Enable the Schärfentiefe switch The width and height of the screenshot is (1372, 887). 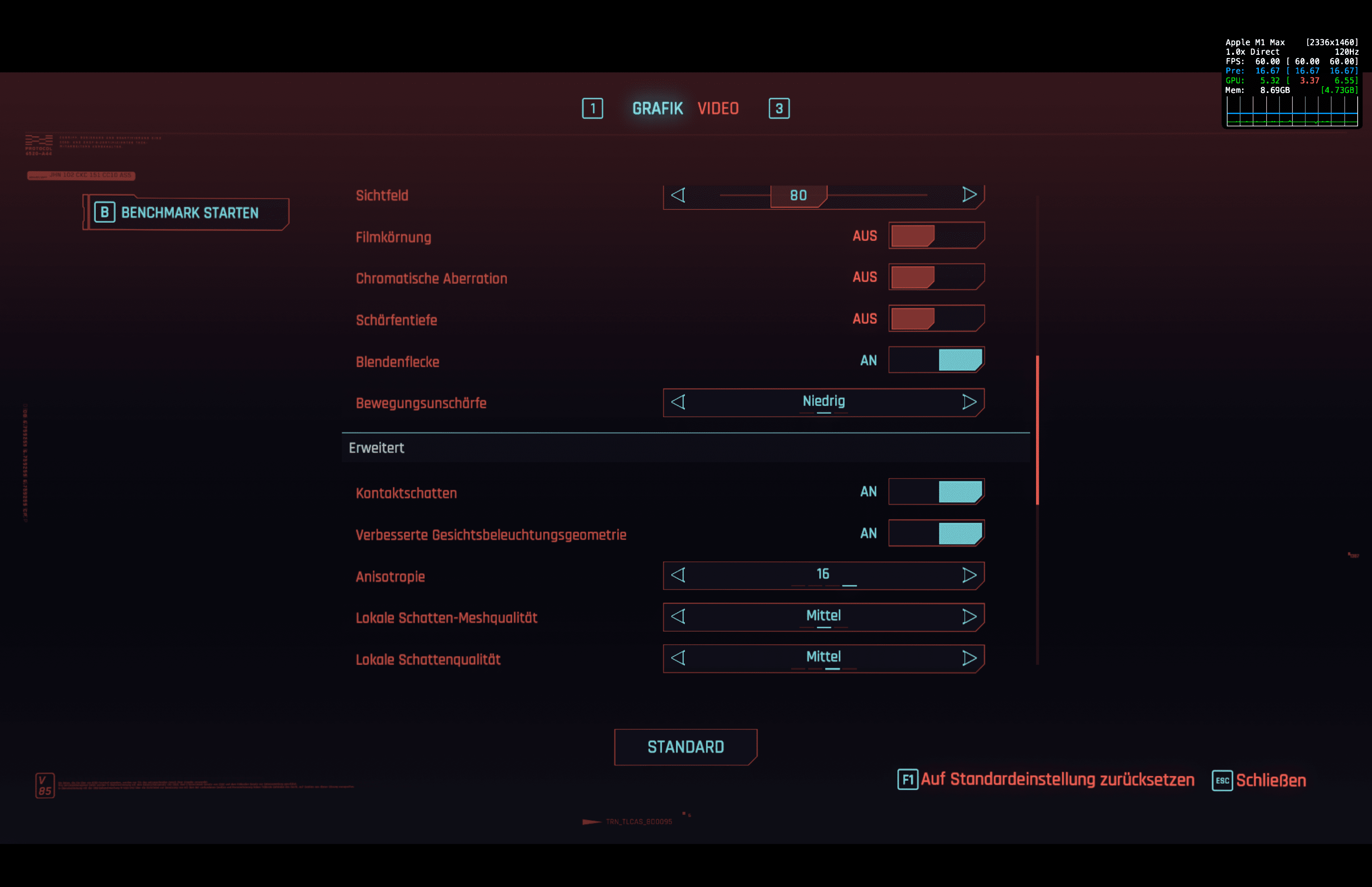point(937,318)
